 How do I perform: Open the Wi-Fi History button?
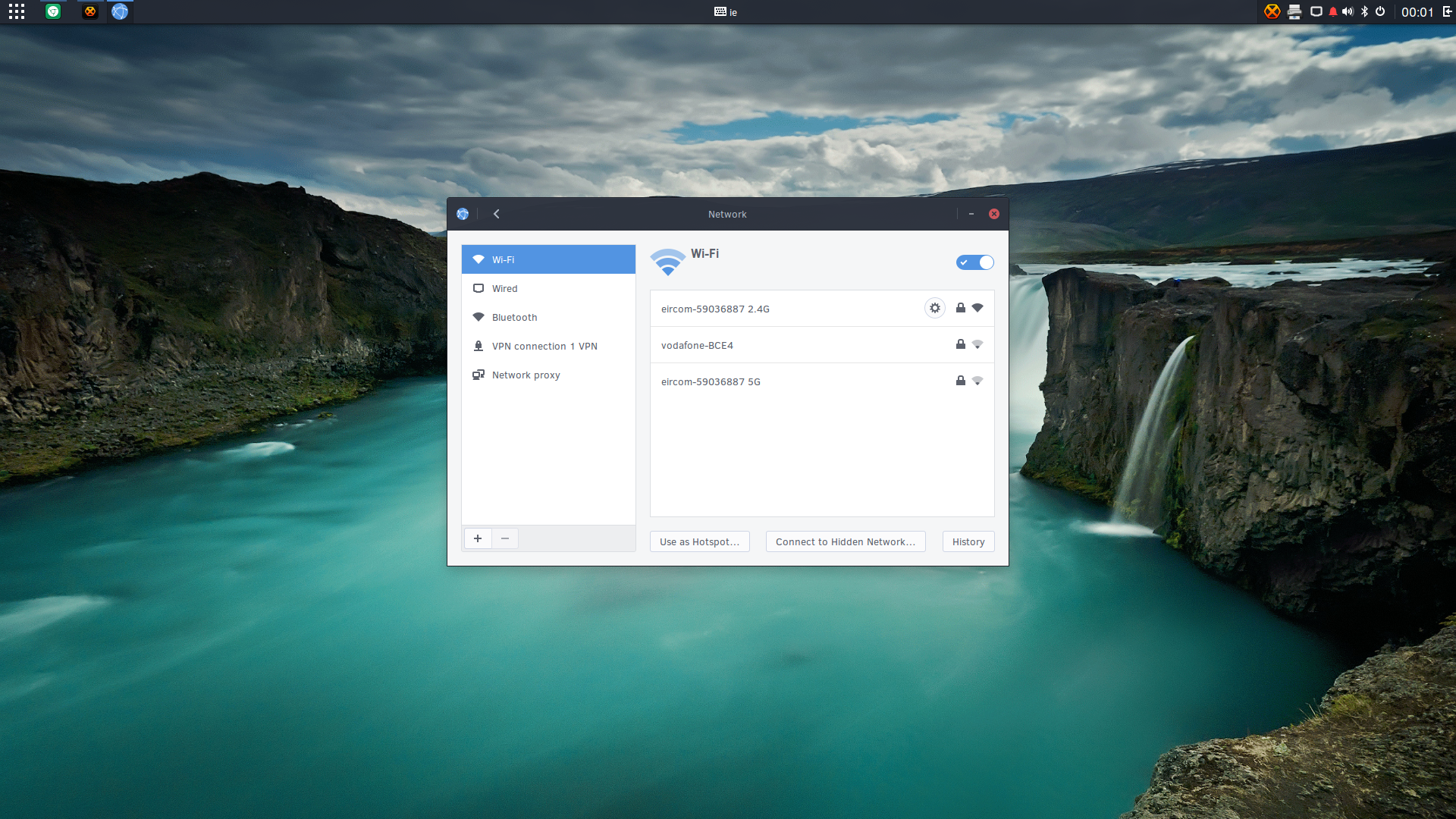pyautogui.click(x=968, y=541)
